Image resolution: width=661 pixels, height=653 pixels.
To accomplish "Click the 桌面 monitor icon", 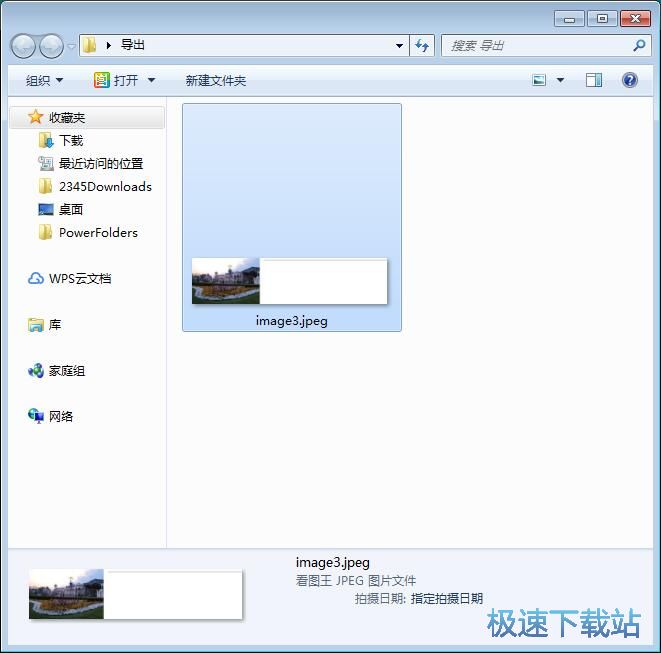I will click(x=46, y=209).
